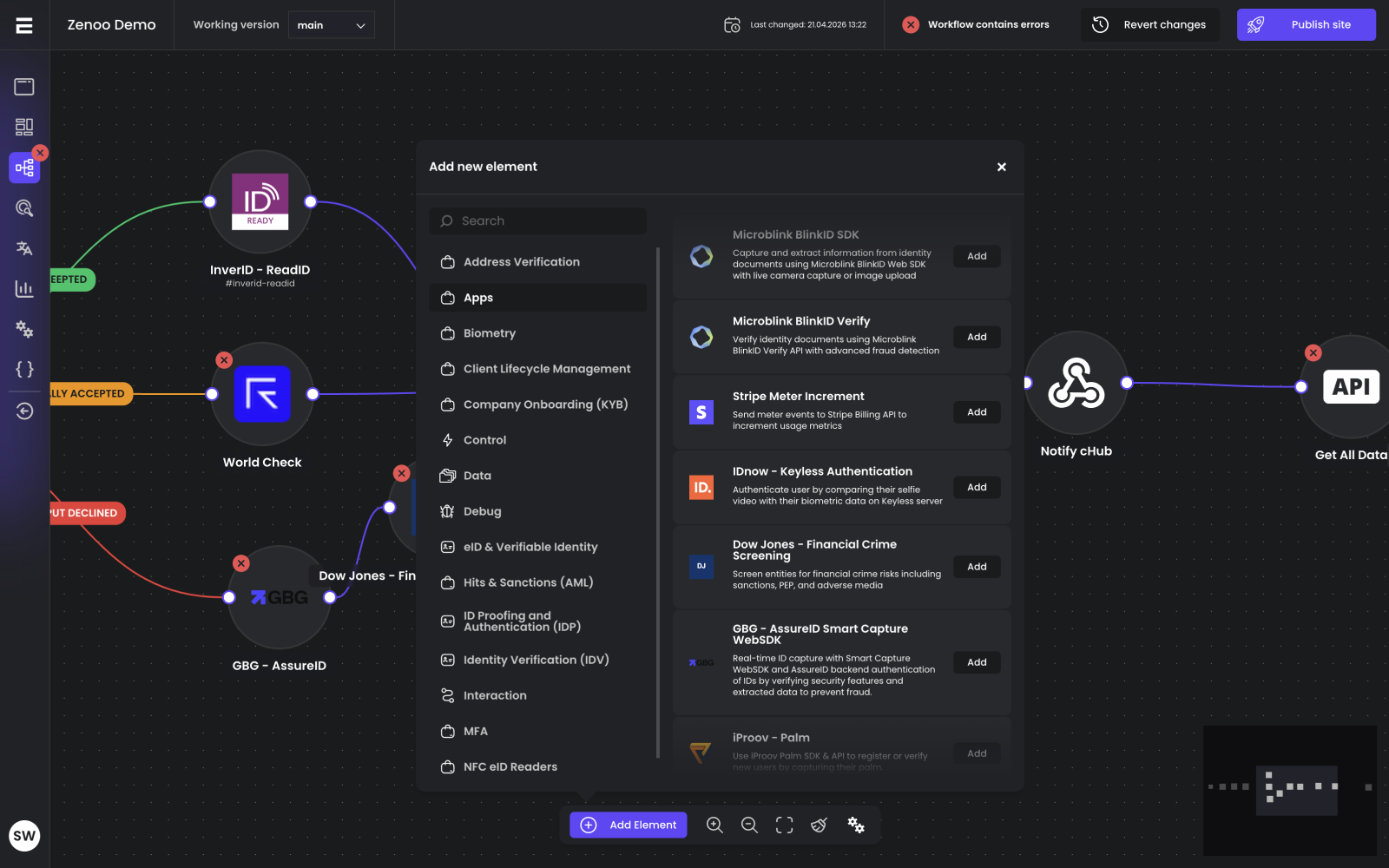Viewport: 1389px width, 868px height.
Task: Click the last changed history icon
Action: [732, 25]
